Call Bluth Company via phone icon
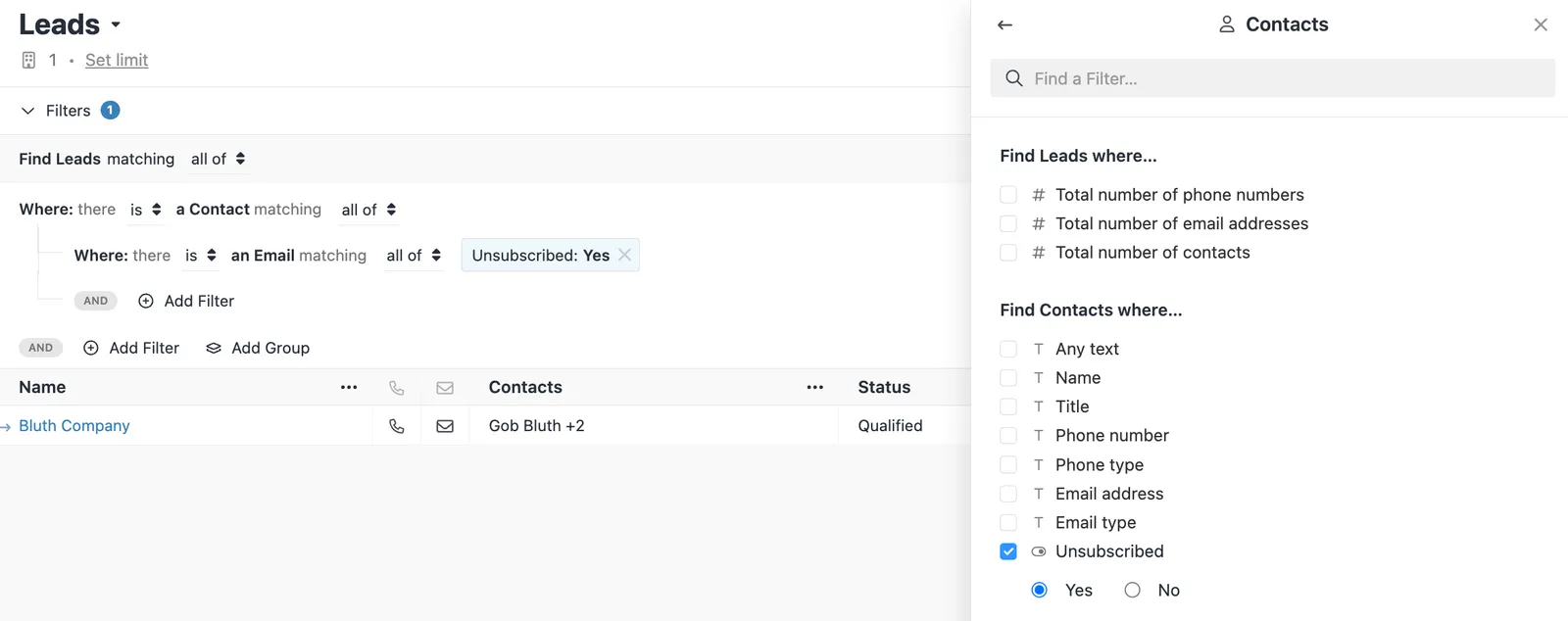This screenshot has width=1568, height=621. [x=397, y=426]
